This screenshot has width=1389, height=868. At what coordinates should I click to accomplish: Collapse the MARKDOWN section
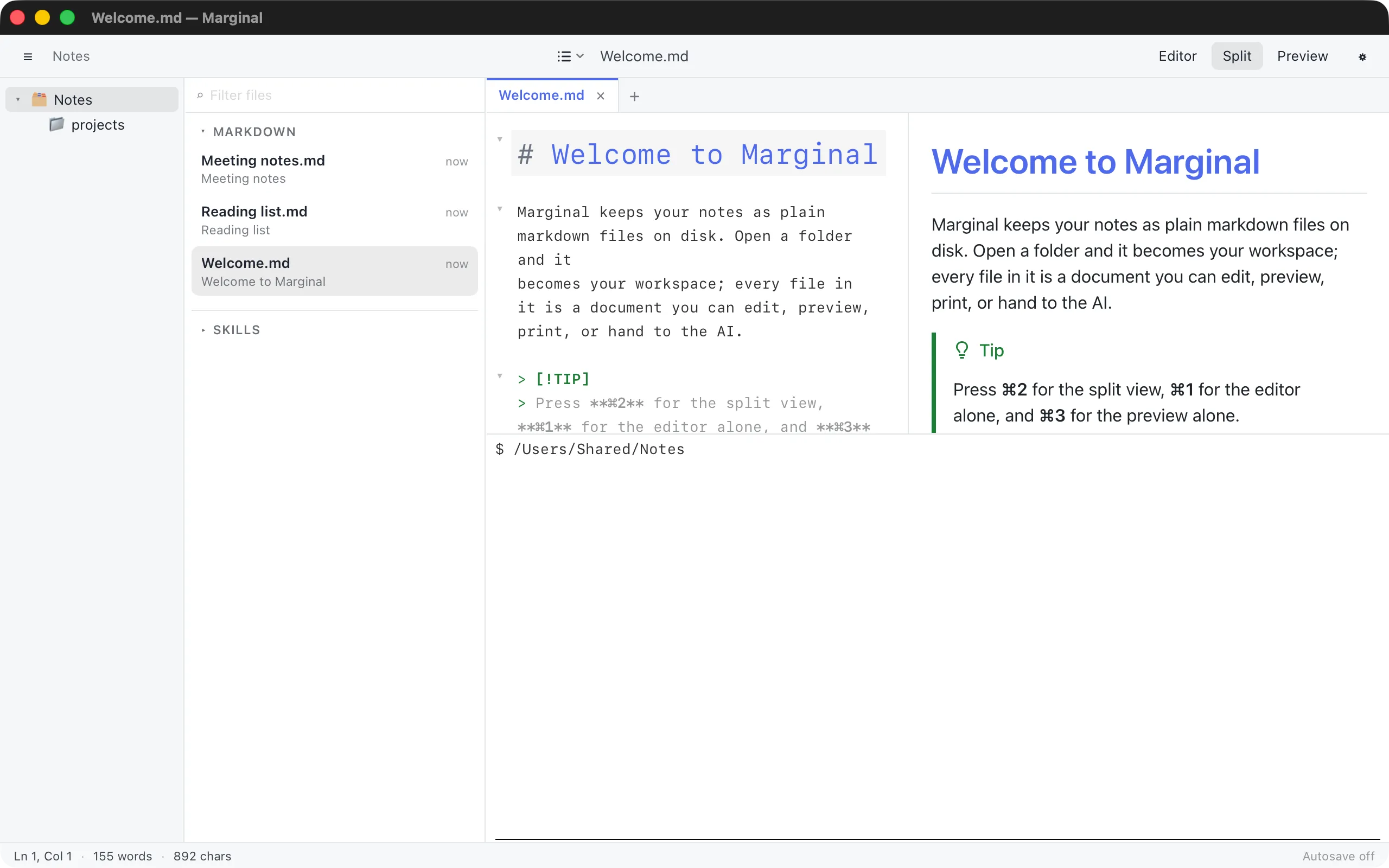(203, 131)
